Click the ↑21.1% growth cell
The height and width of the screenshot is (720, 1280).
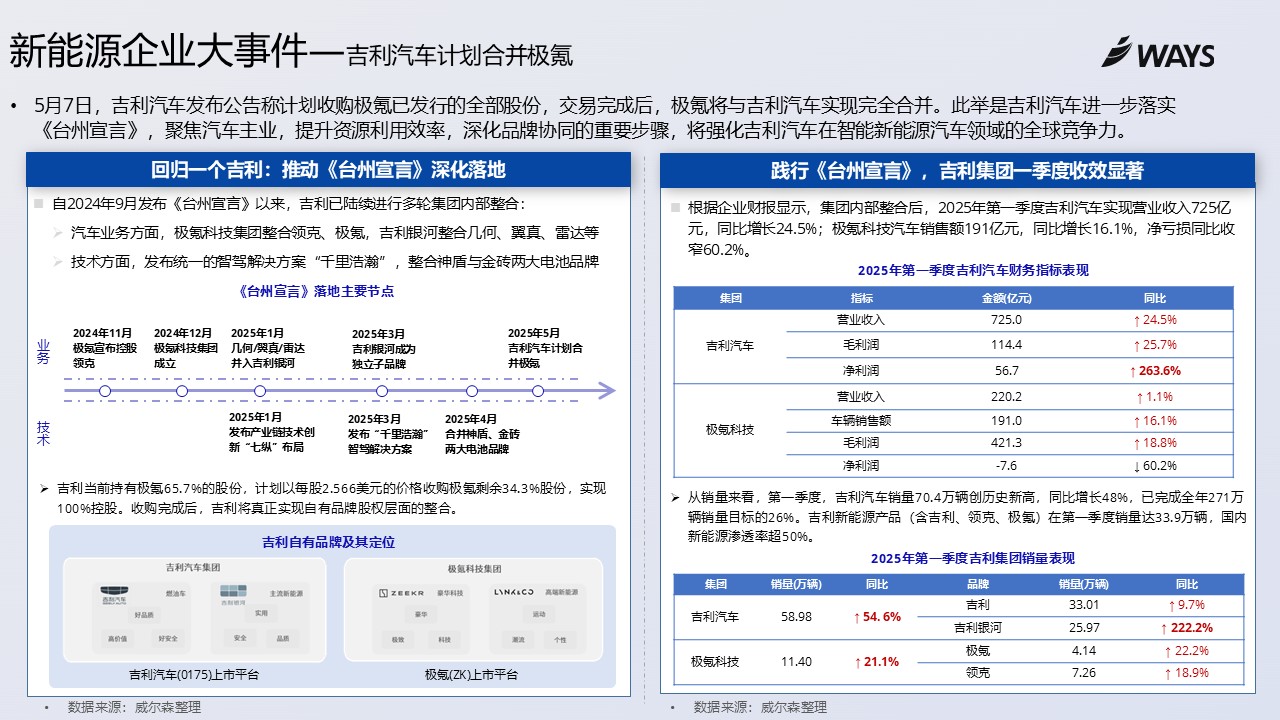(x=876, y=661)
